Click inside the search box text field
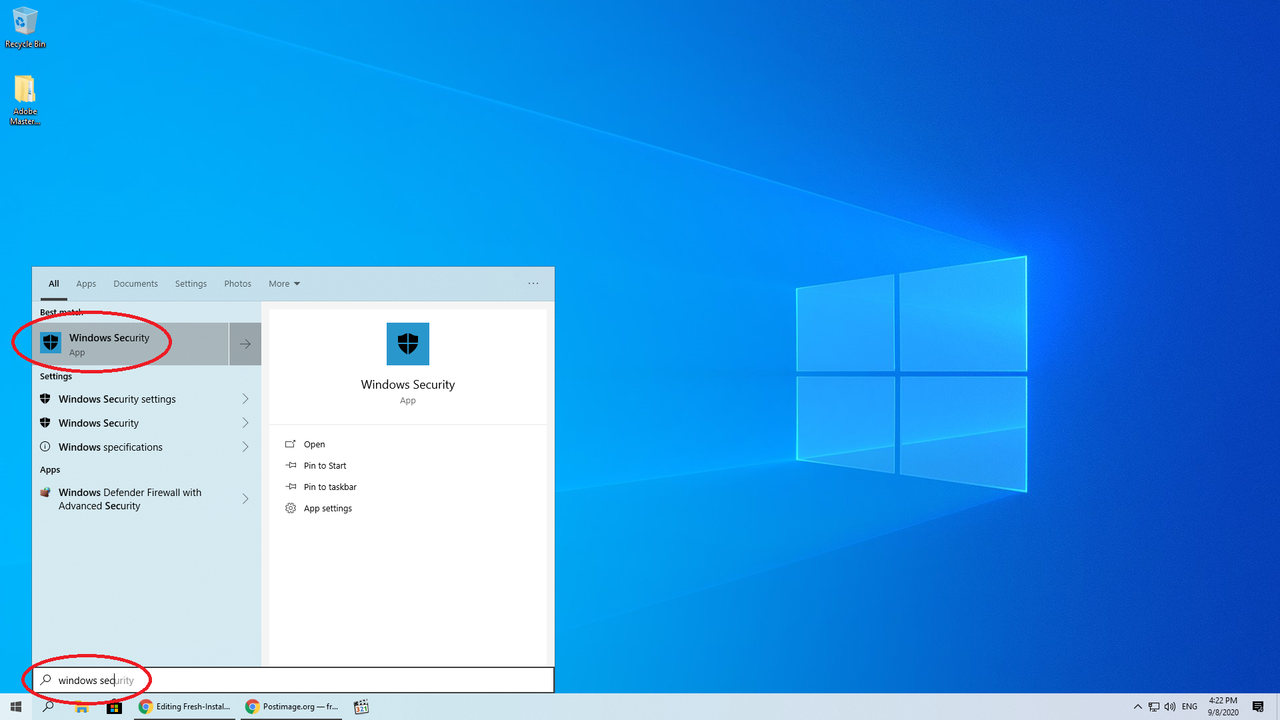This screenshot has width=1280, height=720. [x=293, y=680]
